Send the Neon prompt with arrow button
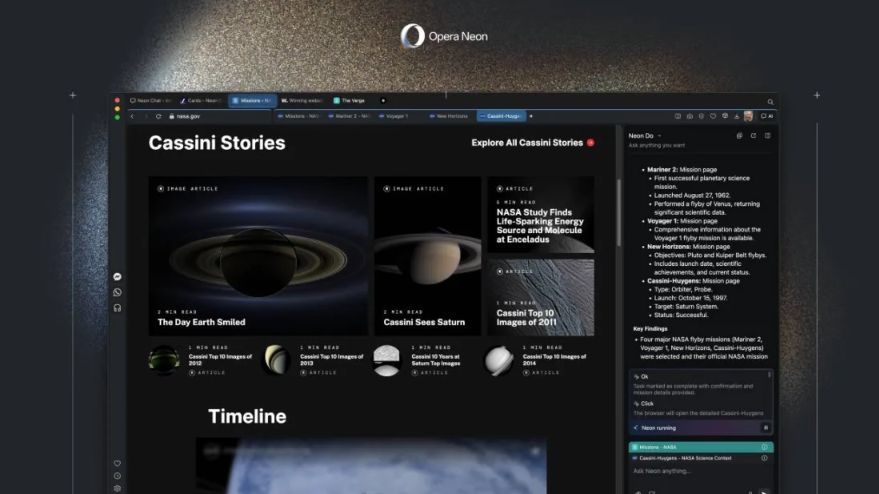 coord(765,491)
